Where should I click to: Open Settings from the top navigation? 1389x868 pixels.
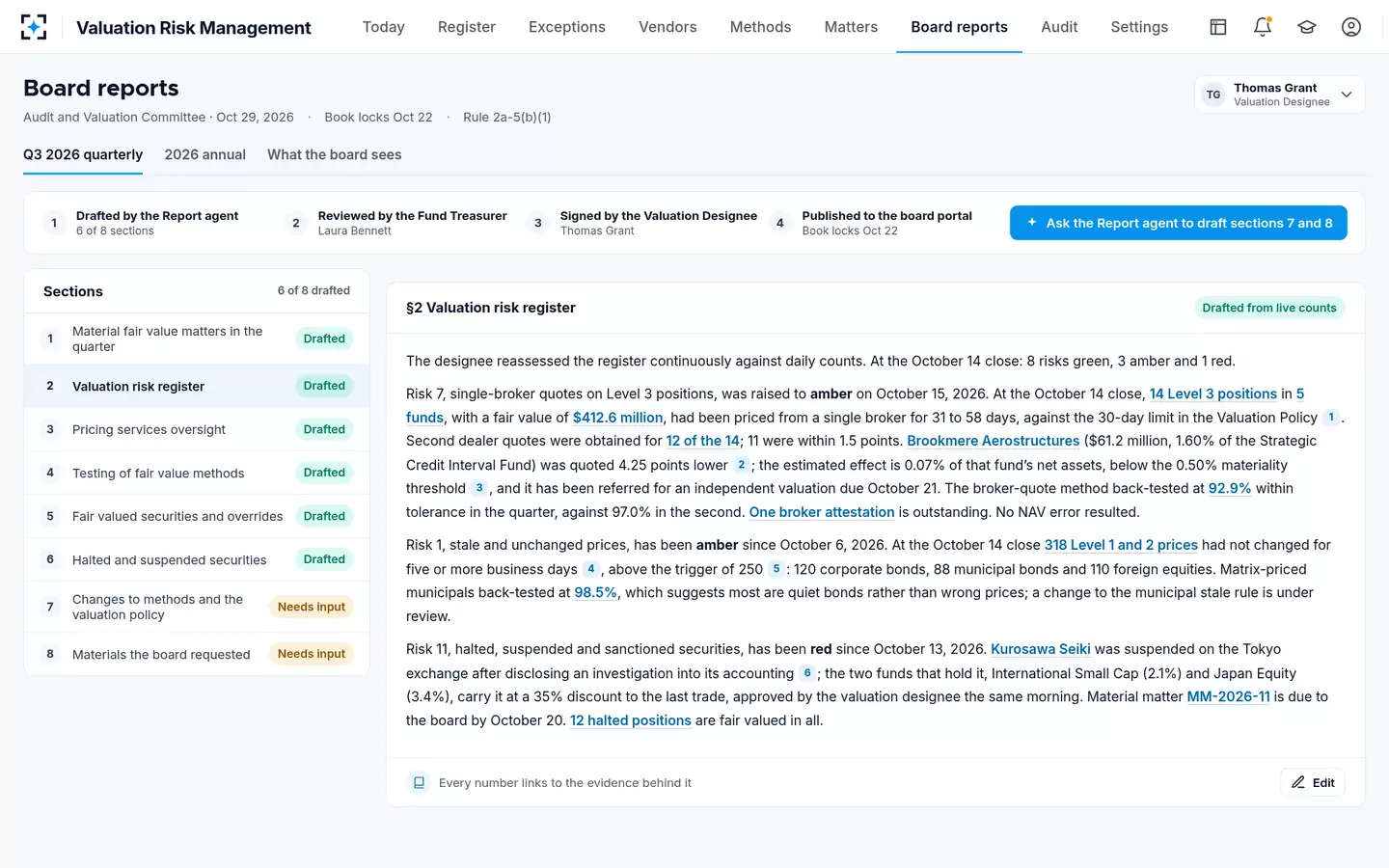pos(1139,27)
